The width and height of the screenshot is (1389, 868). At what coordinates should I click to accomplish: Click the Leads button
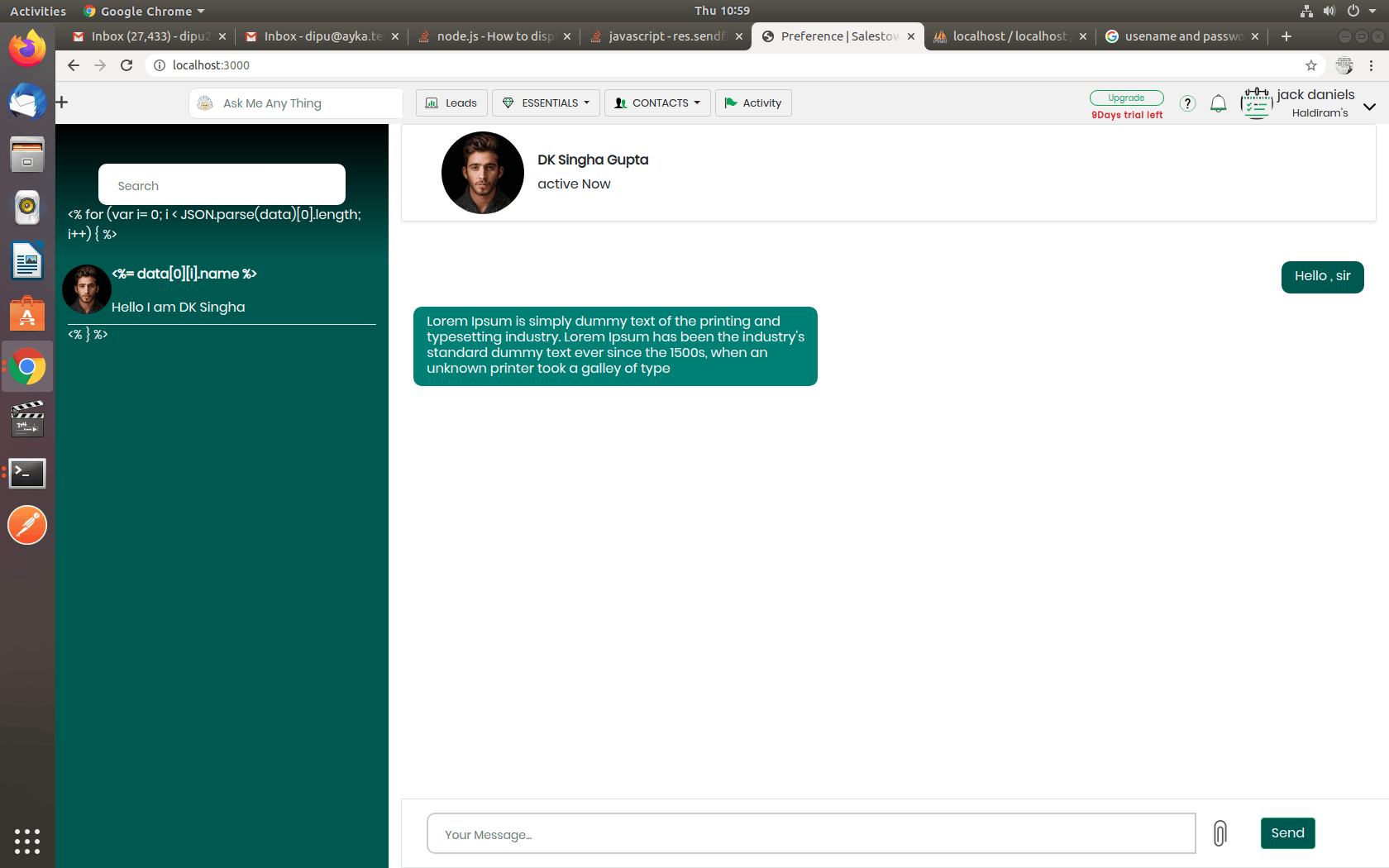pos(451,103)
